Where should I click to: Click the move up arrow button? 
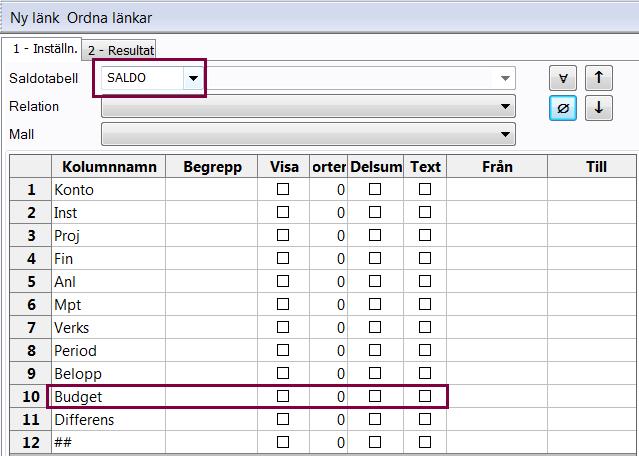point(599,78)
